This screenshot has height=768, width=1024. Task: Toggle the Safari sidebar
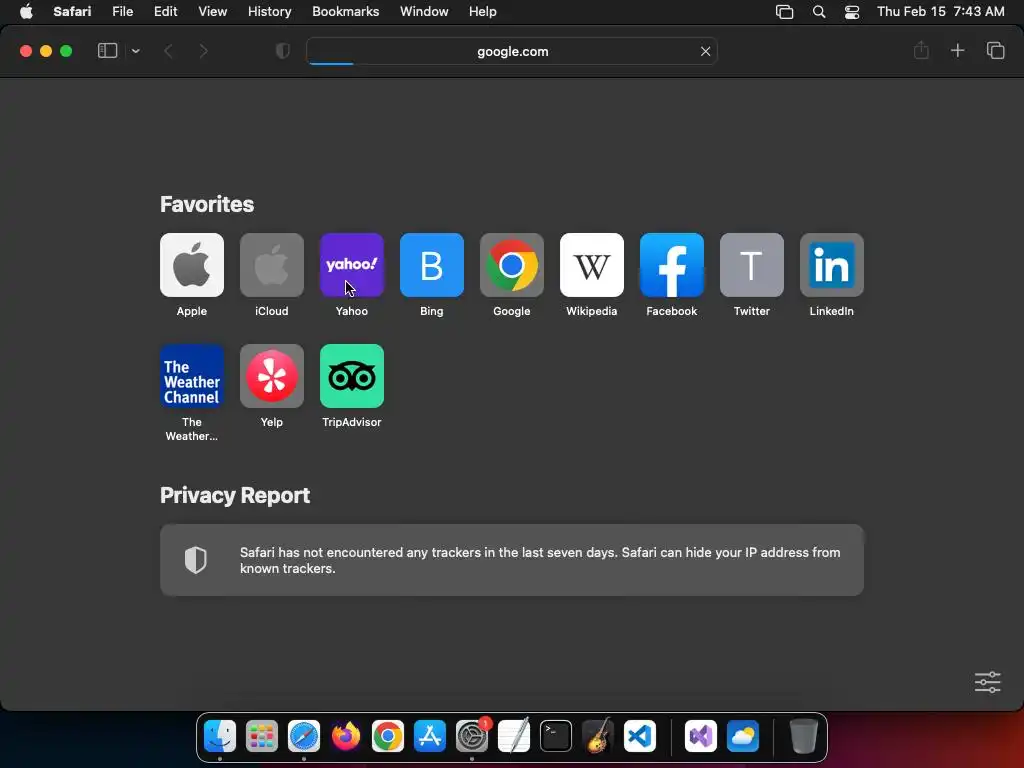[x=107, y=51]
